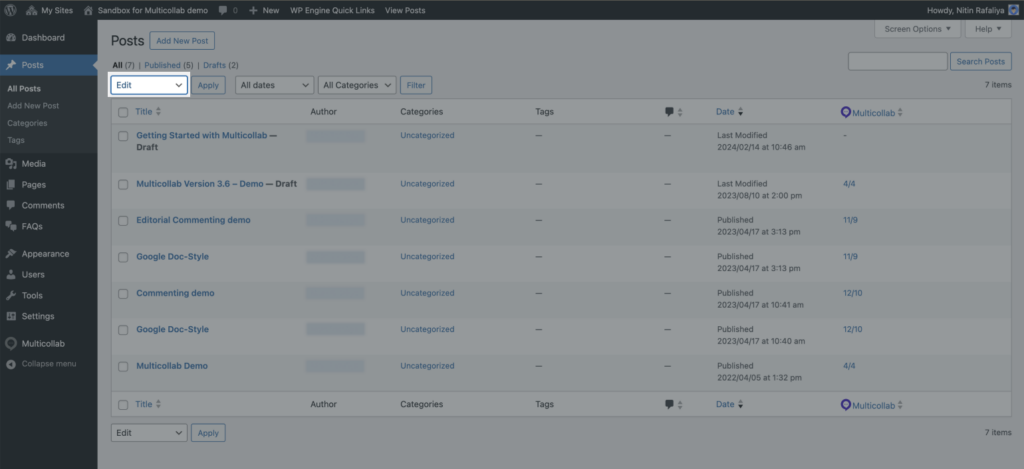
Task: Sort by comments icon in header
Action: [x=673, y=112]
